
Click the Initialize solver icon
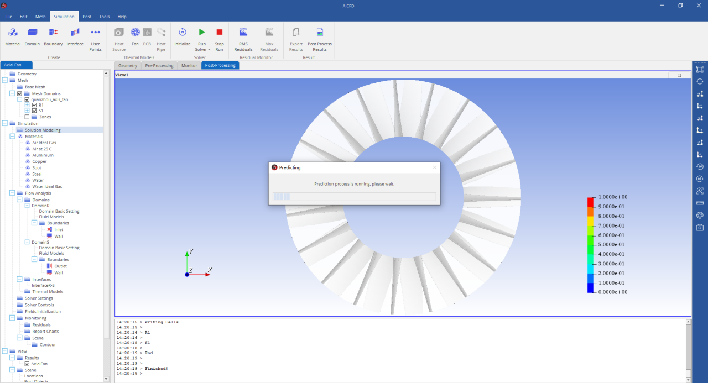183,32
